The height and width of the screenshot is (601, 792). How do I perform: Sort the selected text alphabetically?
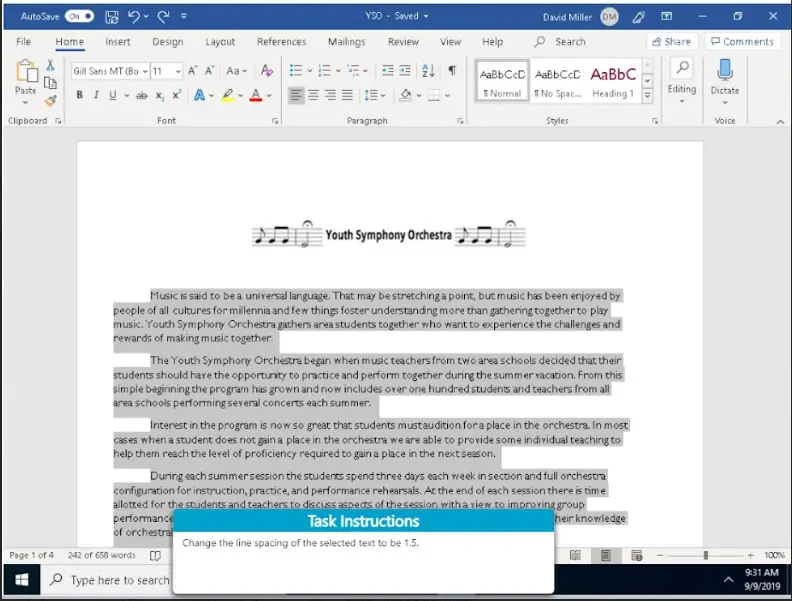point(428,70)
